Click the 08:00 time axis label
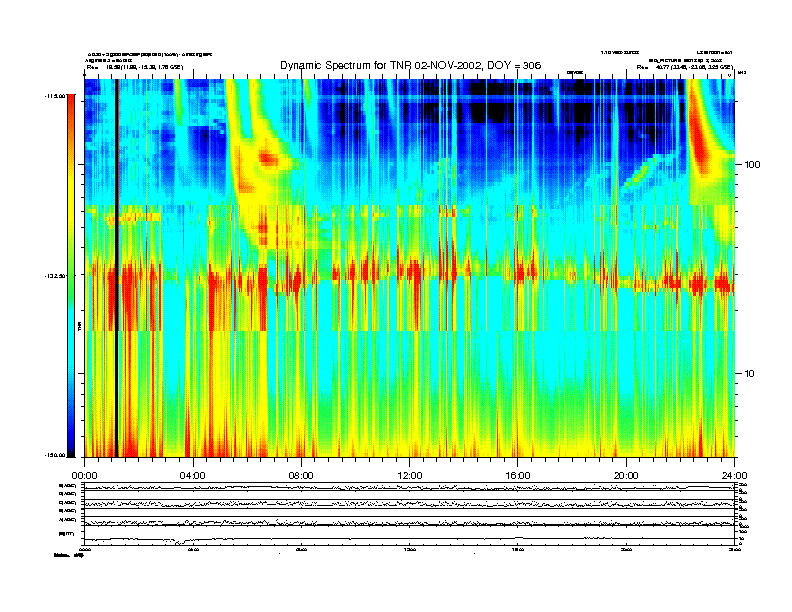 tap(301, 476)
